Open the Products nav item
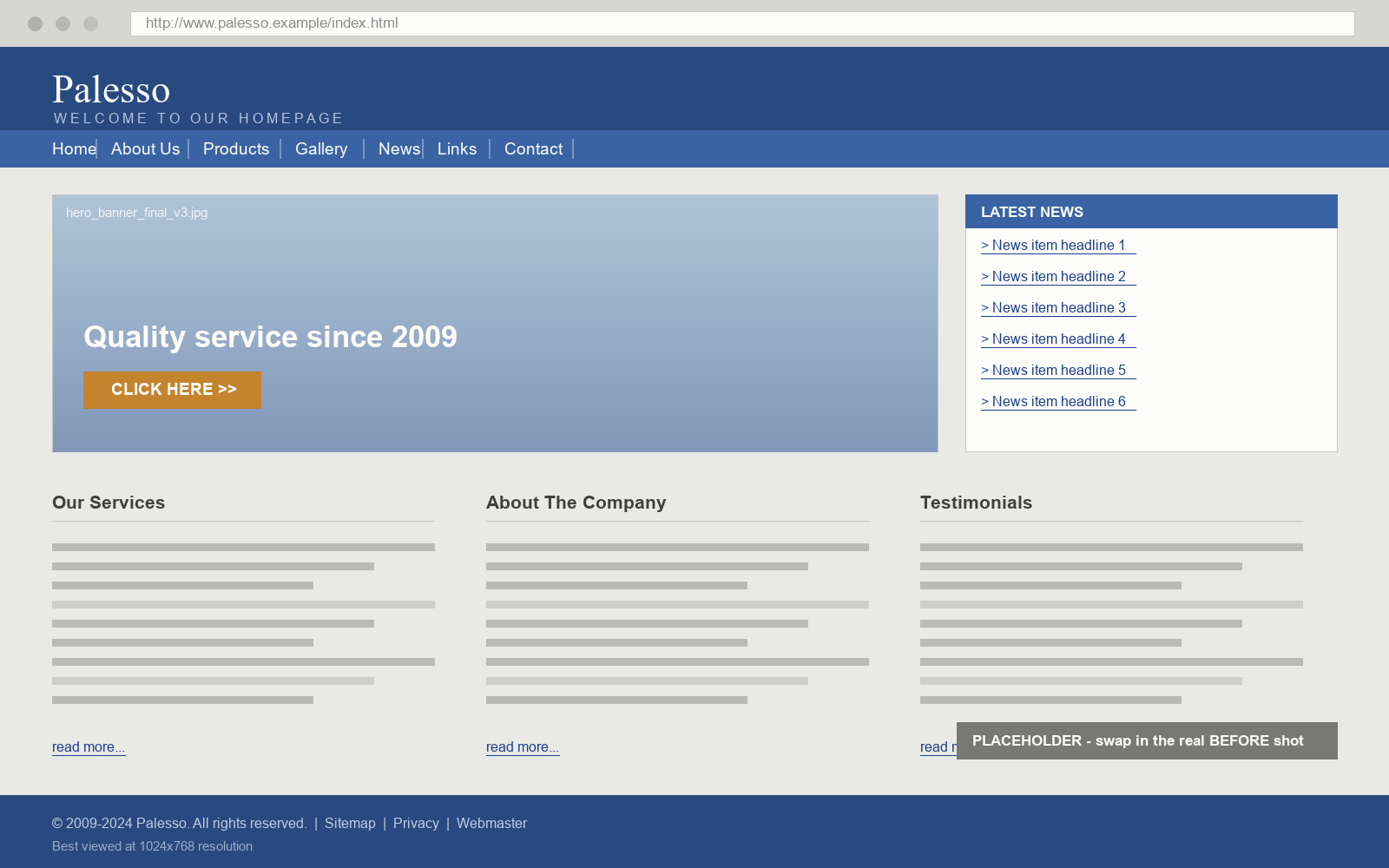Viewport: 1389px width, 868px height. click(x=236, y=149)
